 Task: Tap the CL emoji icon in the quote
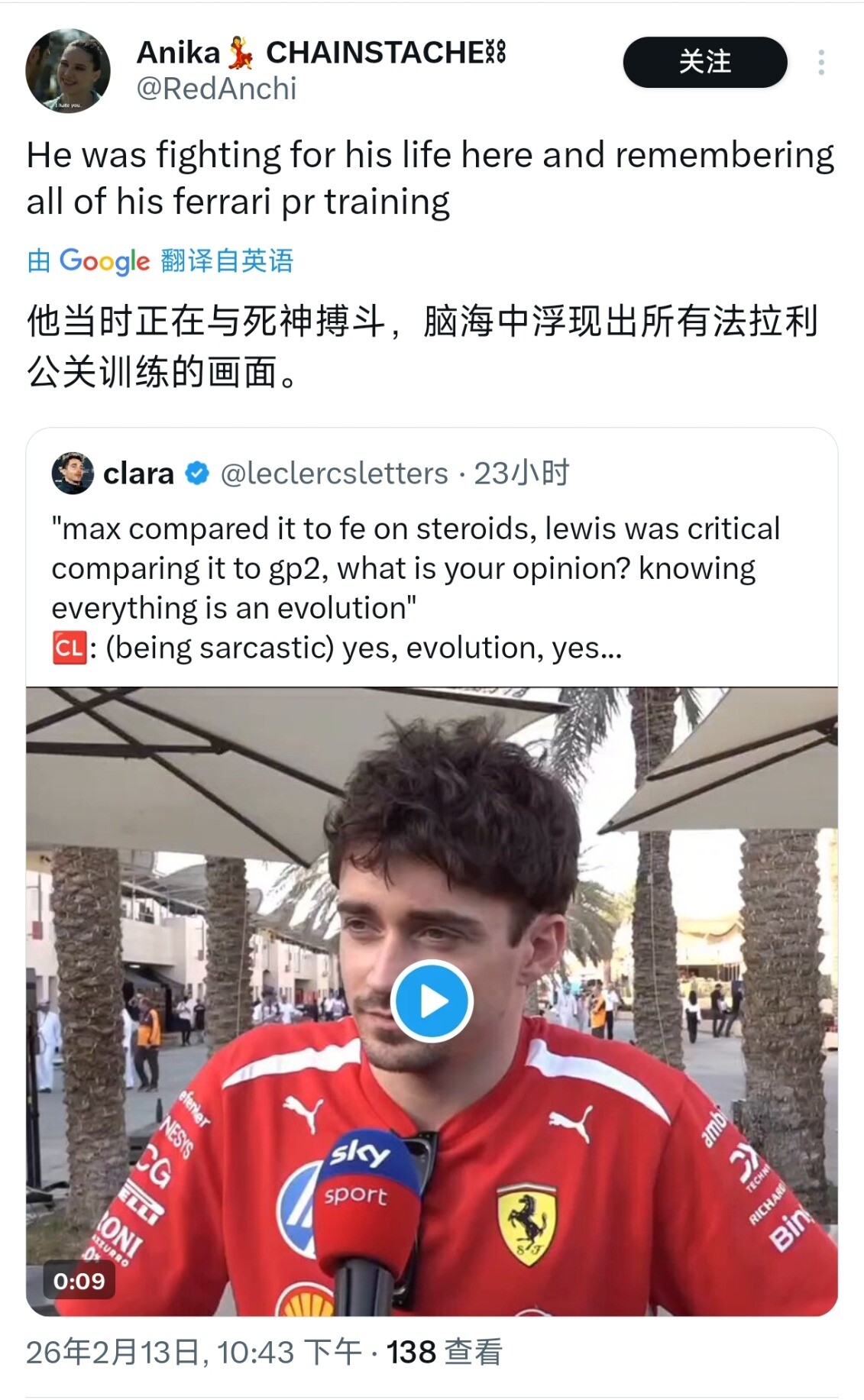tap(69, 648)
